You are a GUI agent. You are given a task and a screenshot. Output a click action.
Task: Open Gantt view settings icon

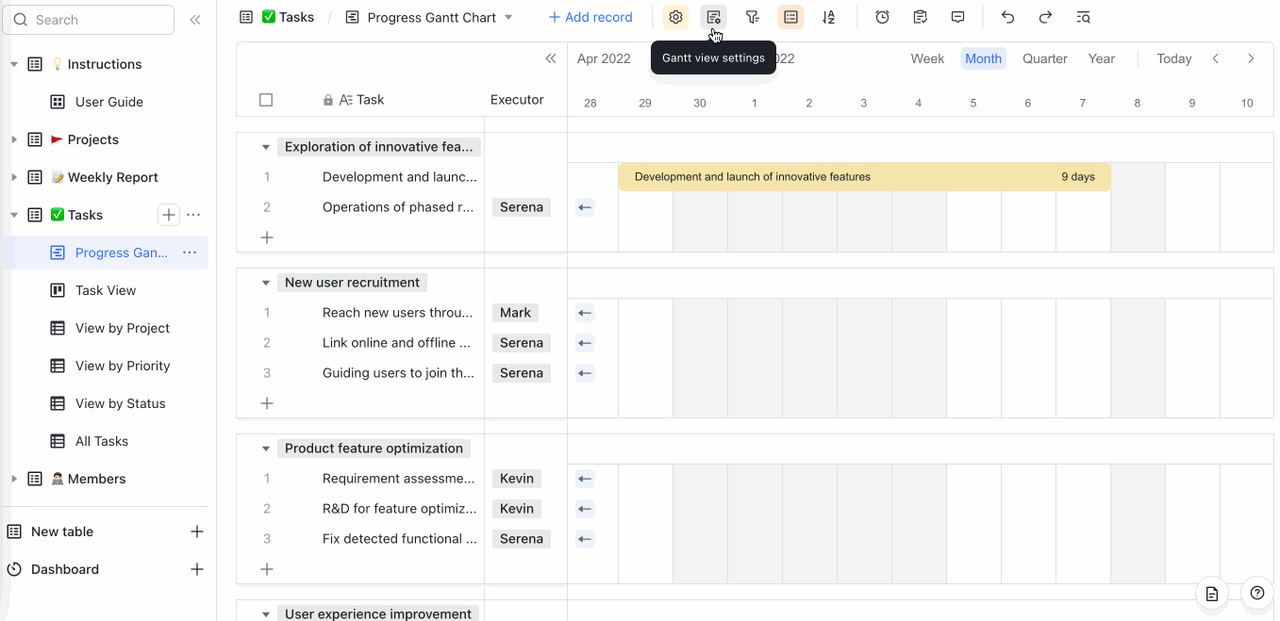click(713, 17)
